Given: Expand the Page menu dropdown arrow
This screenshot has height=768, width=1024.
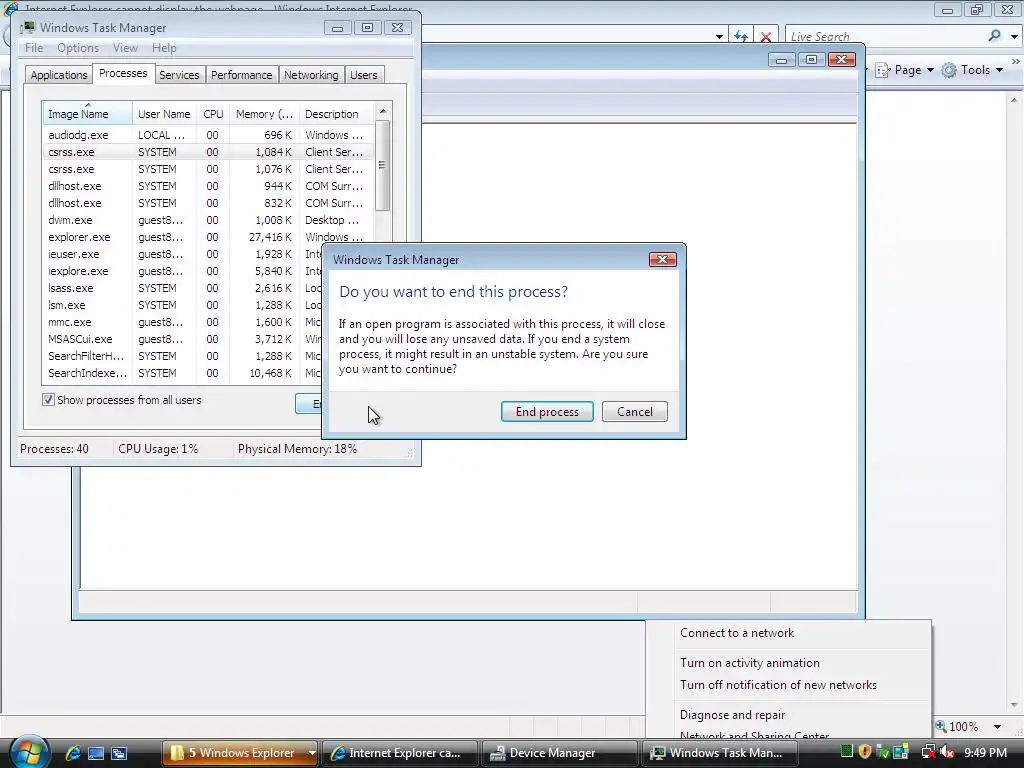Looking at the screenshot, I should [930, 70].
